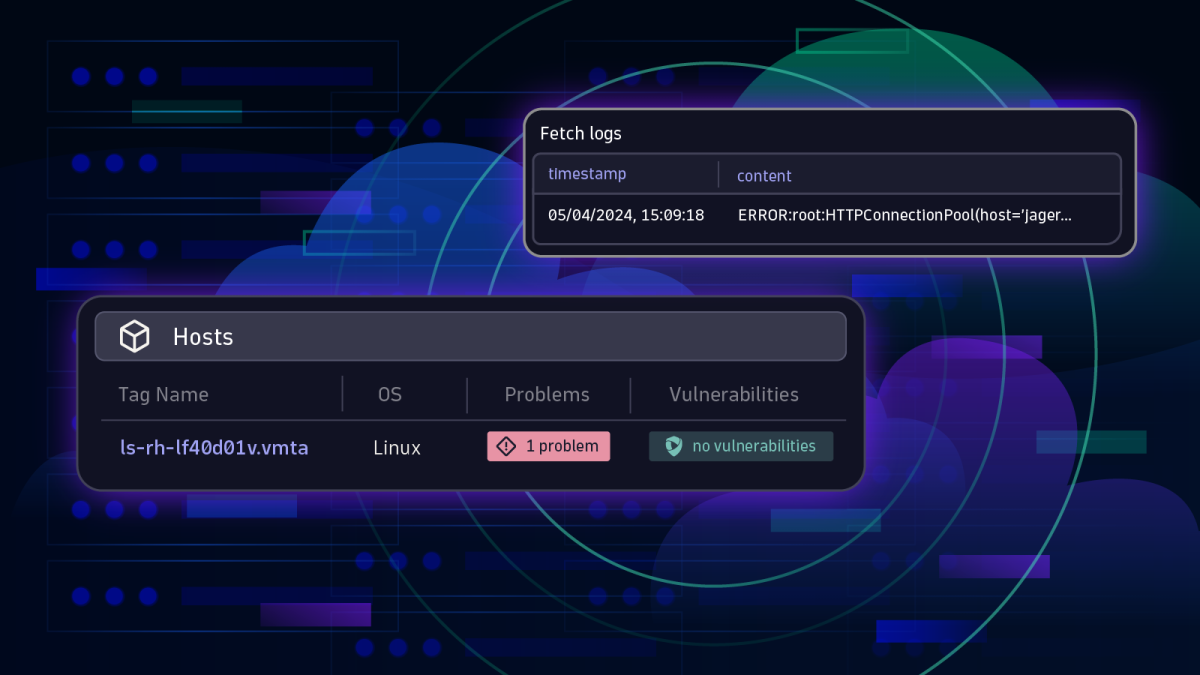Open the ERROR:root:HTTPConnectionPool log entry
The image size is (1200, 675).
coord(904,215)
